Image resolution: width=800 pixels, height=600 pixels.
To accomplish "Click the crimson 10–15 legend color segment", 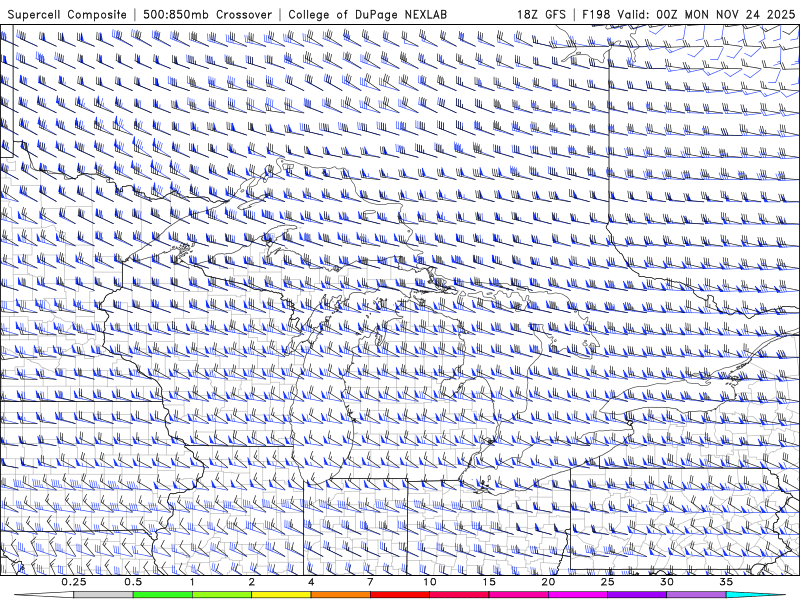I will pyautogui.click(x=459, y=595).
